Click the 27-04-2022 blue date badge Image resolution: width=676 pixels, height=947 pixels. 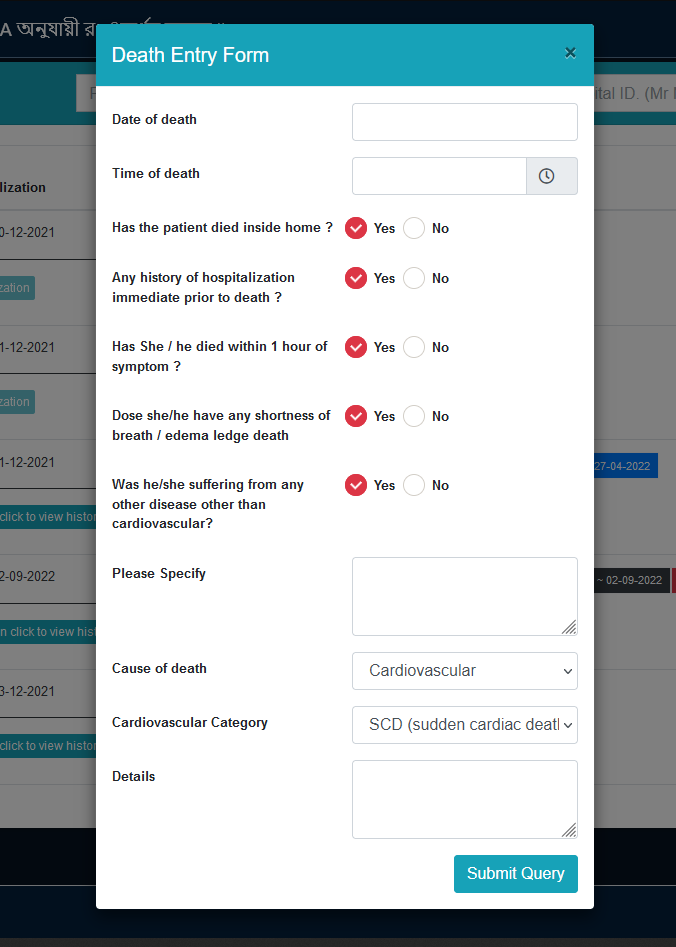pos(625,466)
